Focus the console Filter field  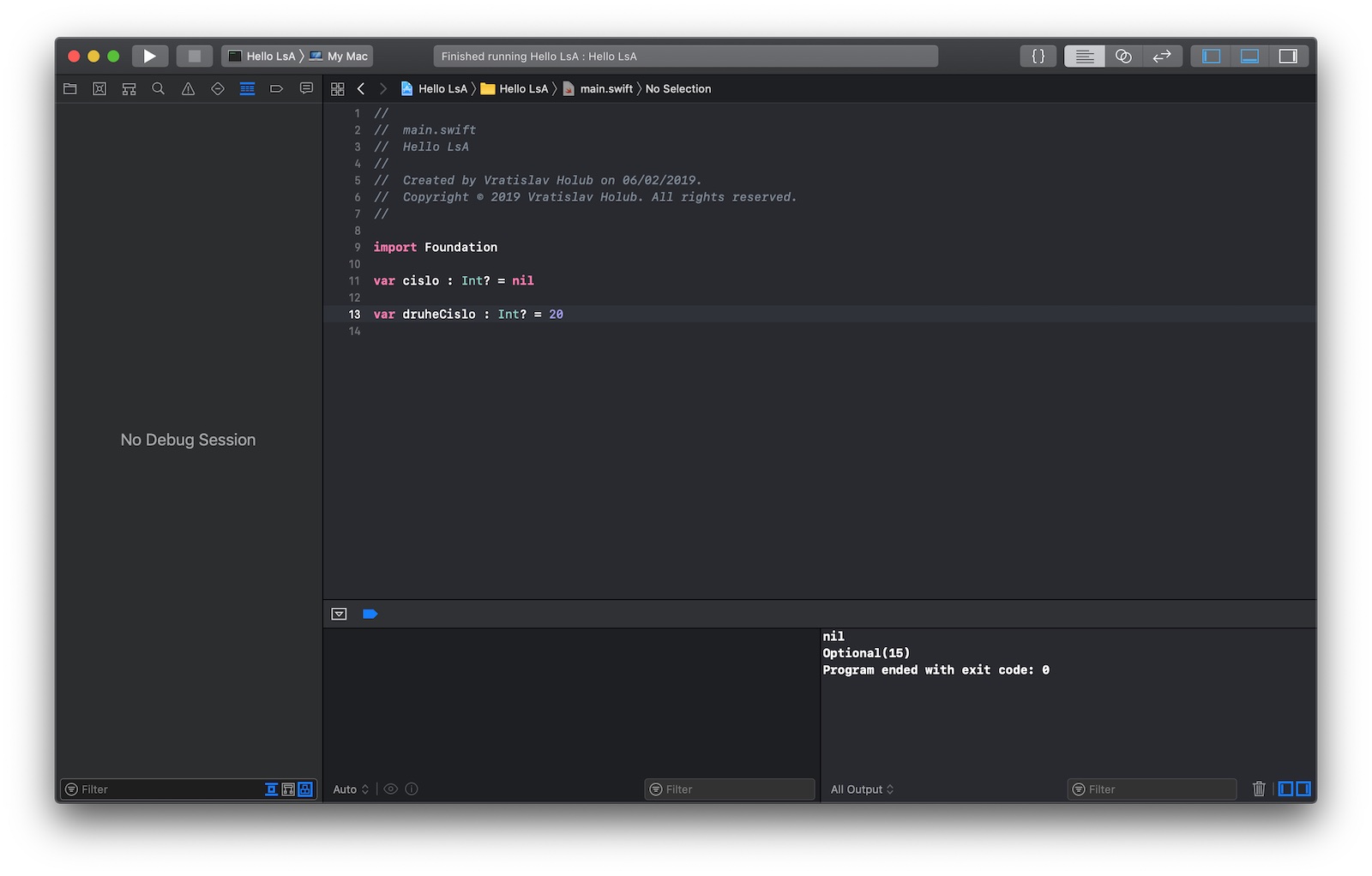[x=1152, y=789]
